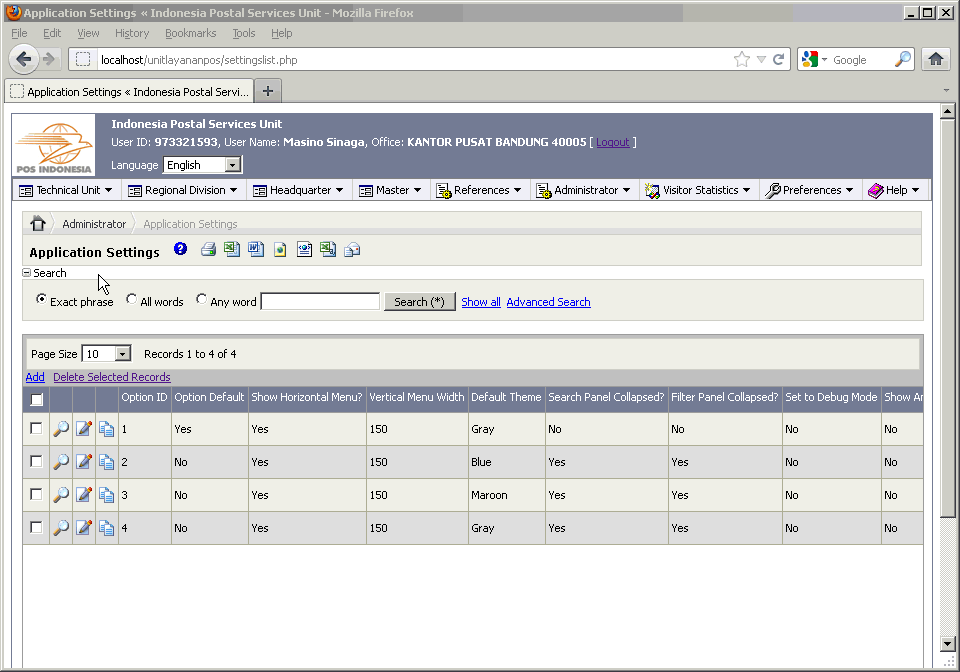This screenshot has height=672, width=960.
Task: Collapse the Search panel
Action: 27,273
